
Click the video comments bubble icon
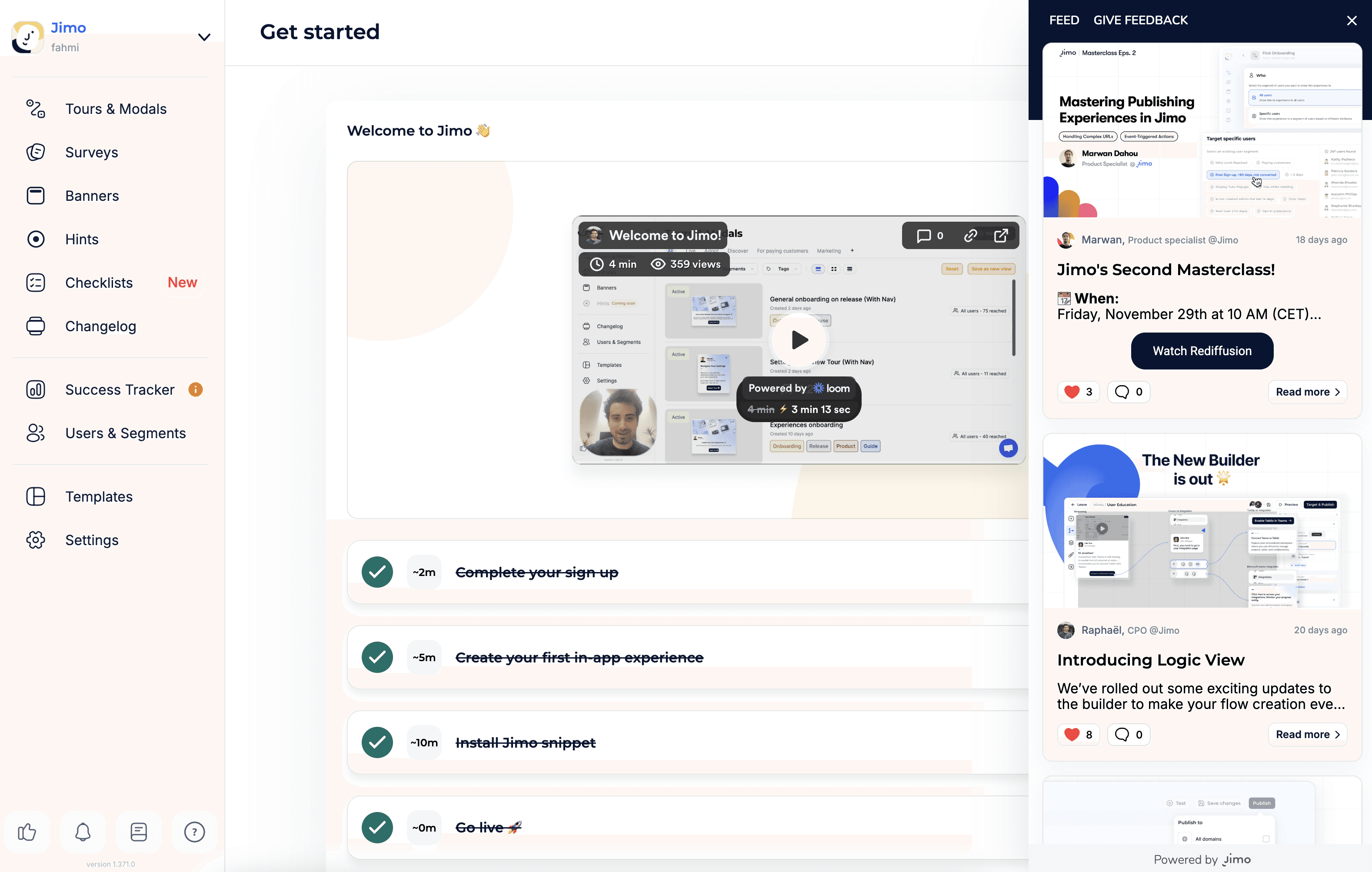924,235
